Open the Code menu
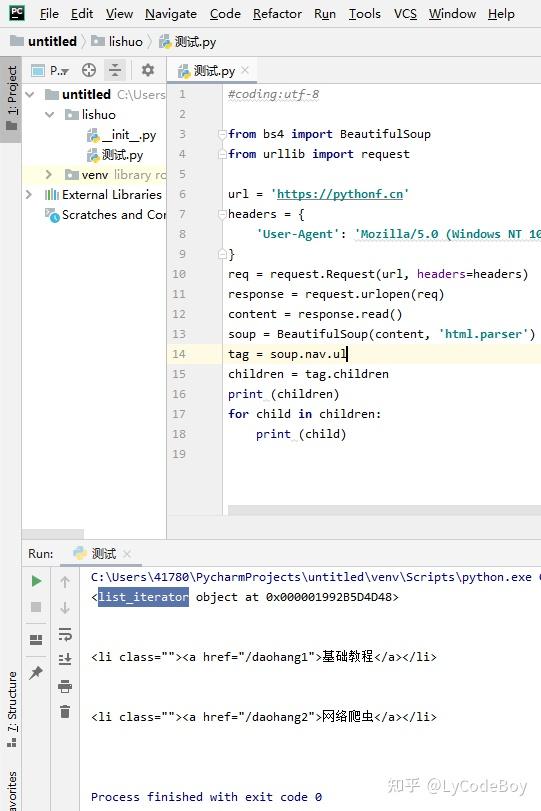The height and width of the screenshot is (811, 541). pyautogui.click(x=225, y=13)
